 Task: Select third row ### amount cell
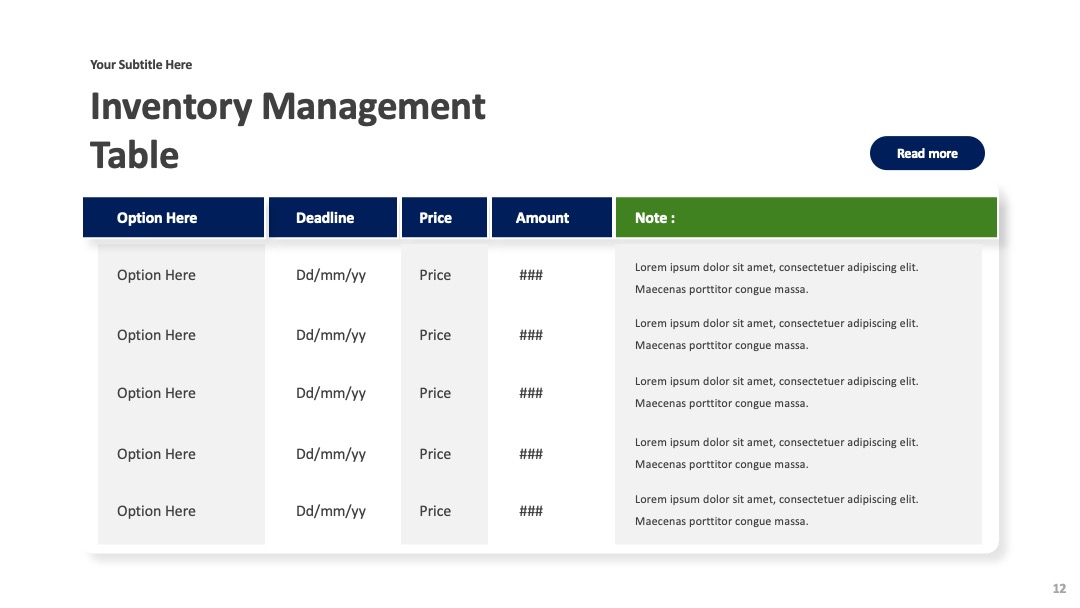(531, 393)
